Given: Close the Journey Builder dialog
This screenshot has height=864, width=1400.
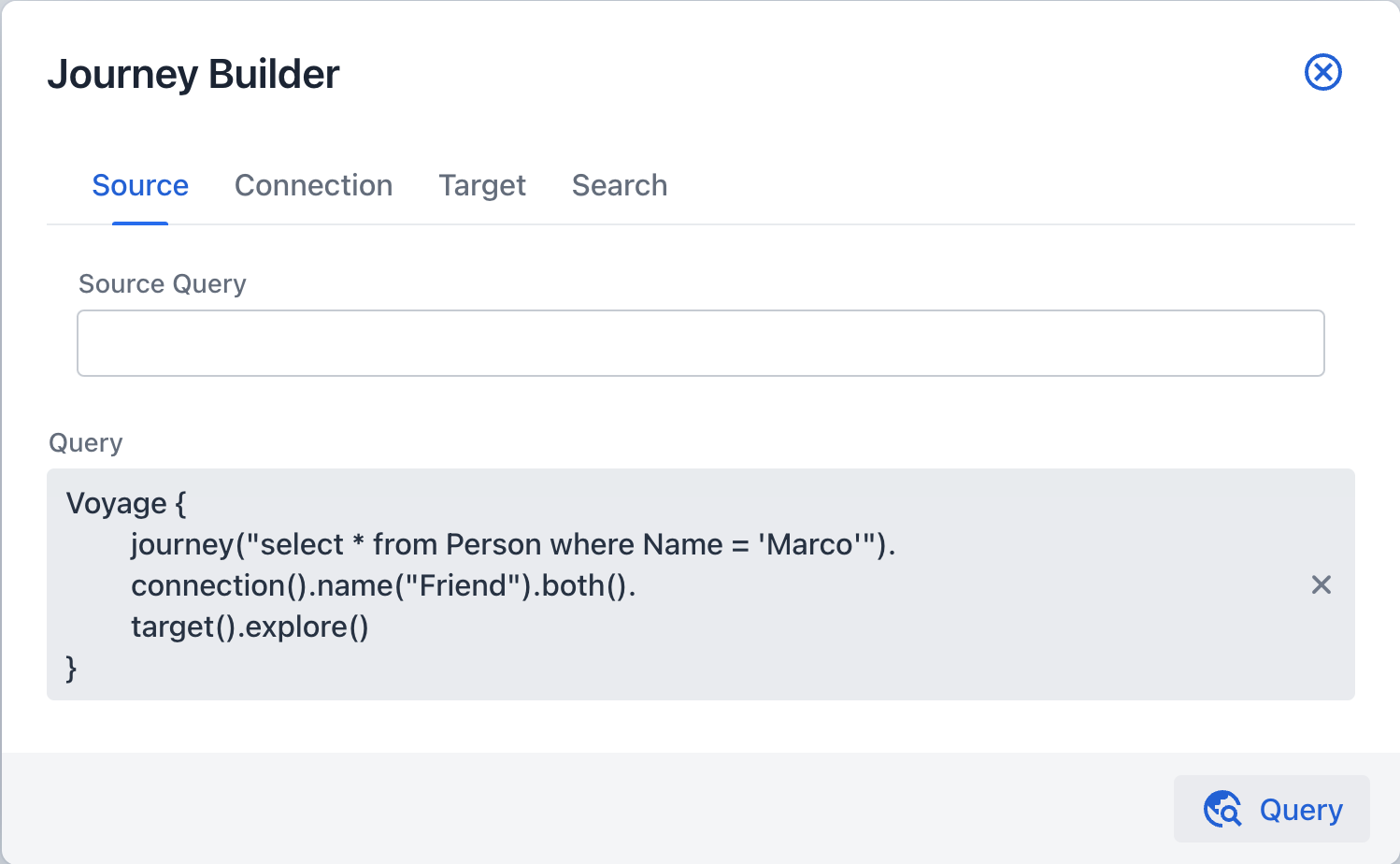Looking at the screenshot, I should pyautogui.click(x=1322, y=72).
